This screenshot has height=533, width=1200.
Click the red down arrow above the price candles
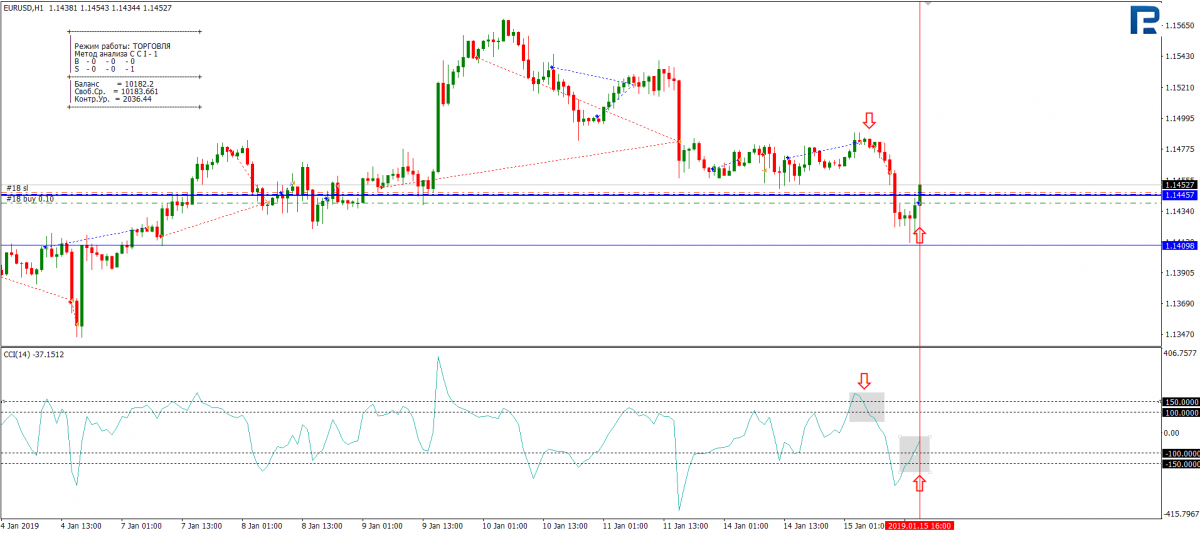pyautogui.click(x=869, y=121)
